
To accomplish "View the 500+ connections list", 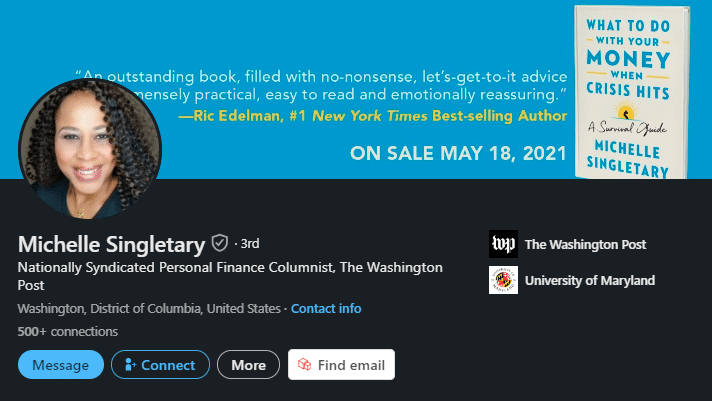I will click(x=68, y=331).
